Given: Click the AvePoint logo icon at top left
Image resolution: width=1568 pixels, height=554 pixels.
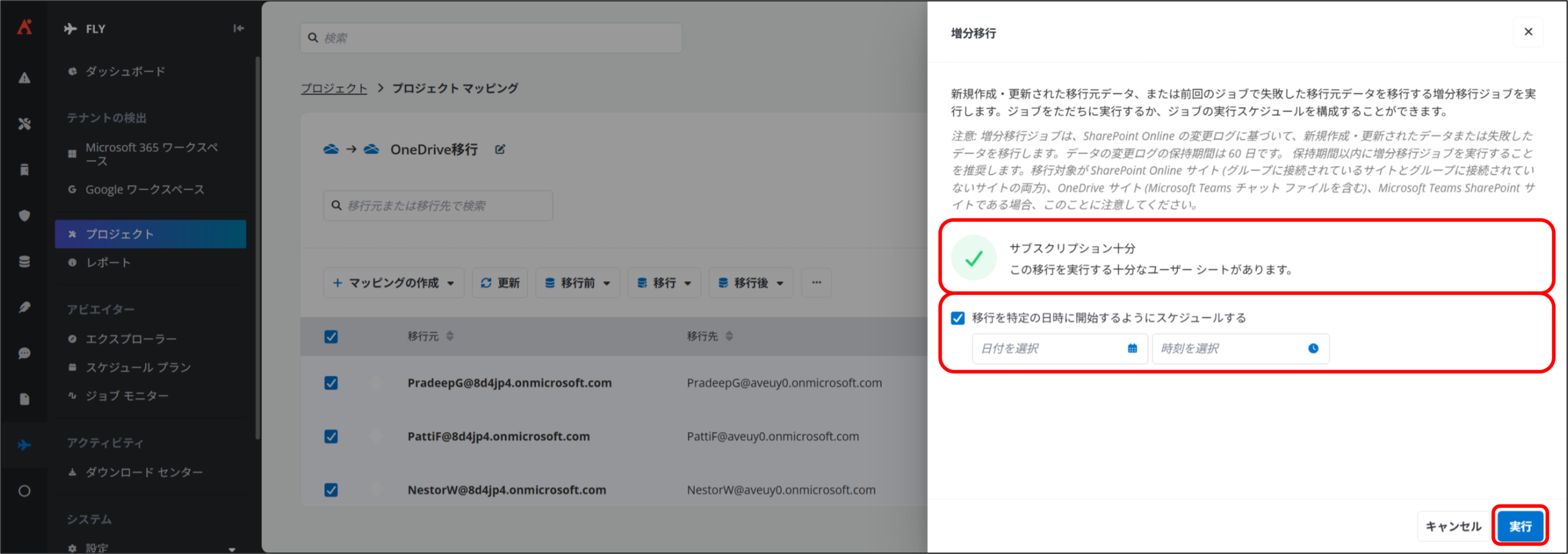Looking at the screenshot, I should coord(24,27).
